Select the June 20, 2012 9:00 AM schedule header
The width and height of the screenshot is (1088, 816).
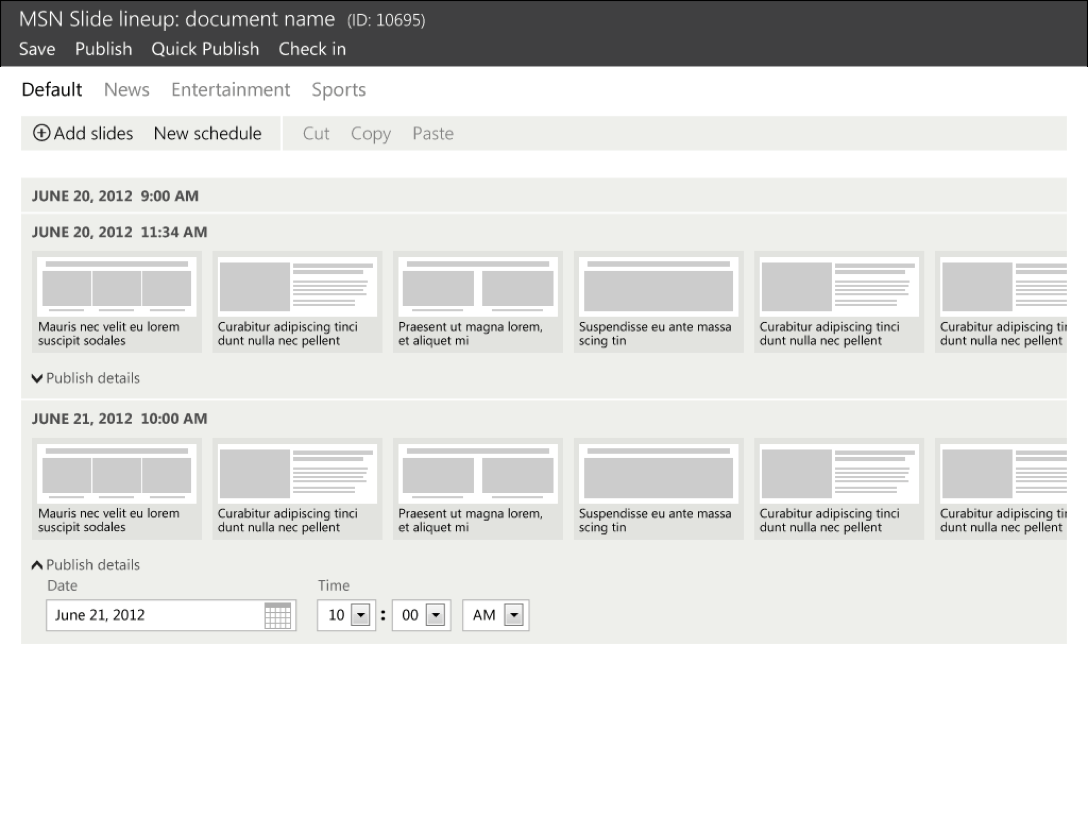click(x=543, y=196)
